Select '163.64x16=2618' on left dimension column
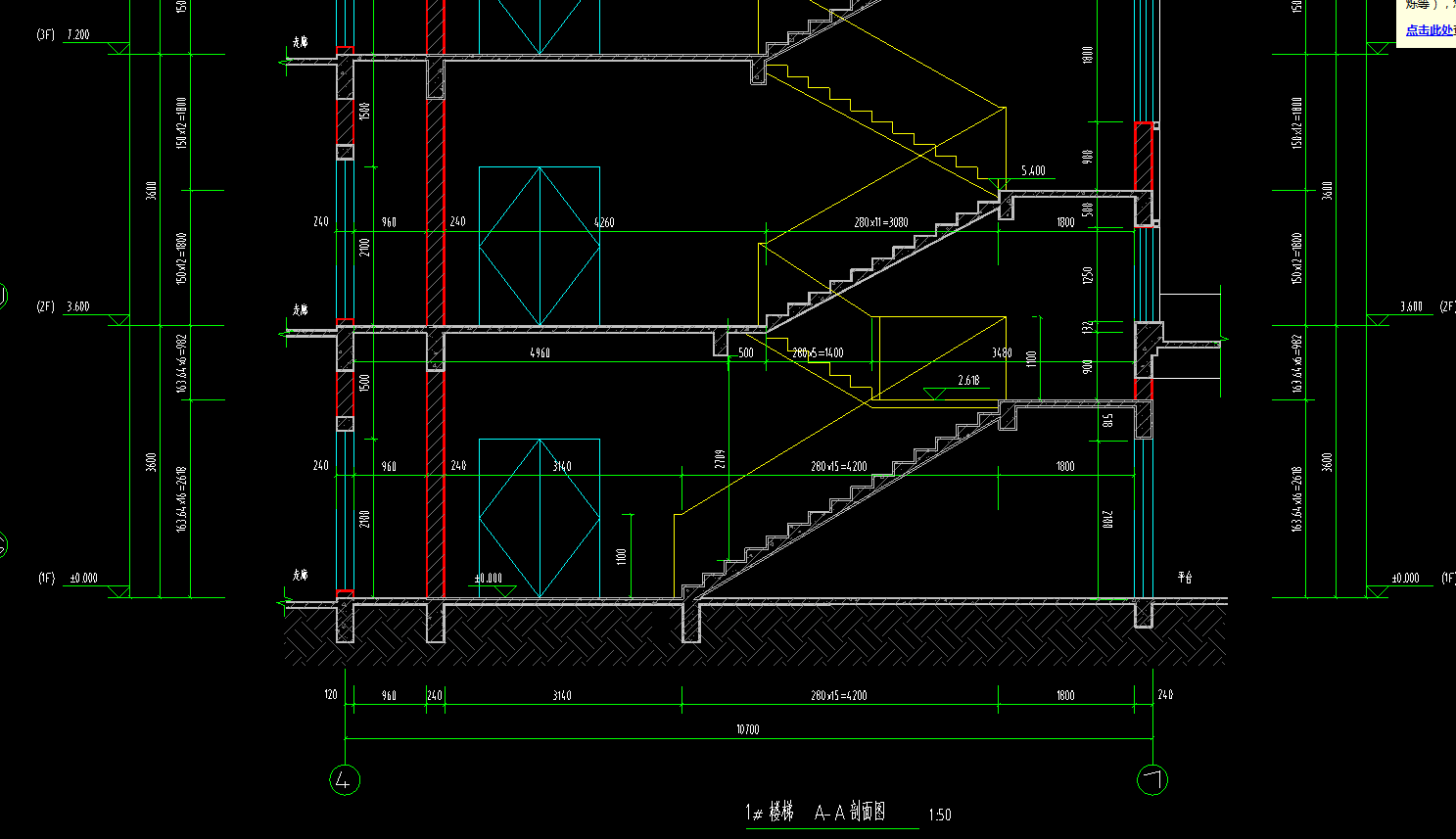1456x839 pixels. point(181,498)
